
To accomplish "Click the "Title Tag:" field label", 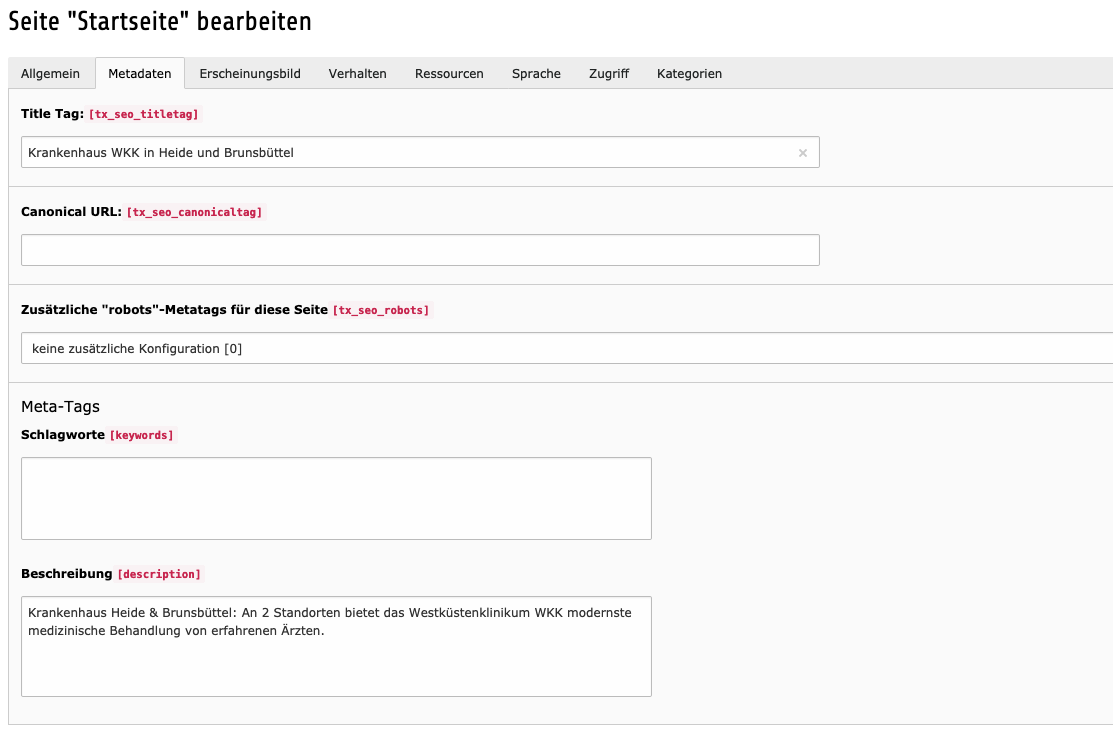I will 52,114.
